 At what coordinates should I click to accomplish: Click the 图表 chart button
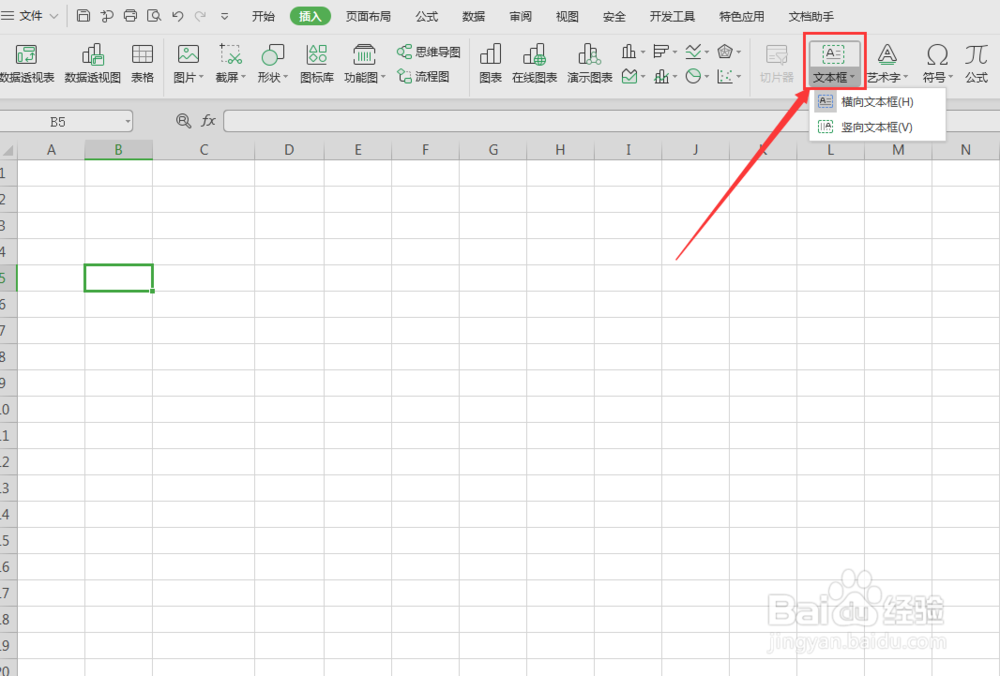(x=490, y=63)
